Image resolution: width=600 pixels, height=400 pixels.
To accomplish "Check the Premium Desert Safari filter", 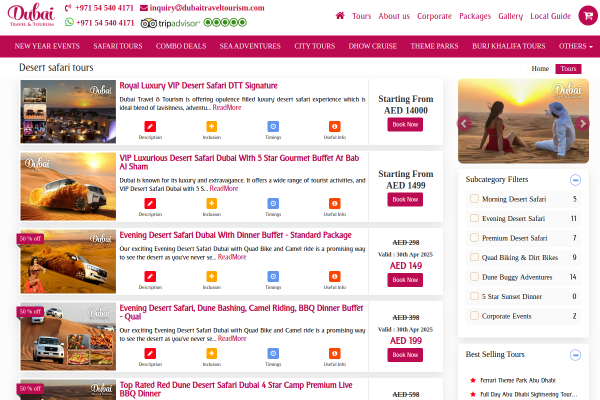I will tap(474, 238).
